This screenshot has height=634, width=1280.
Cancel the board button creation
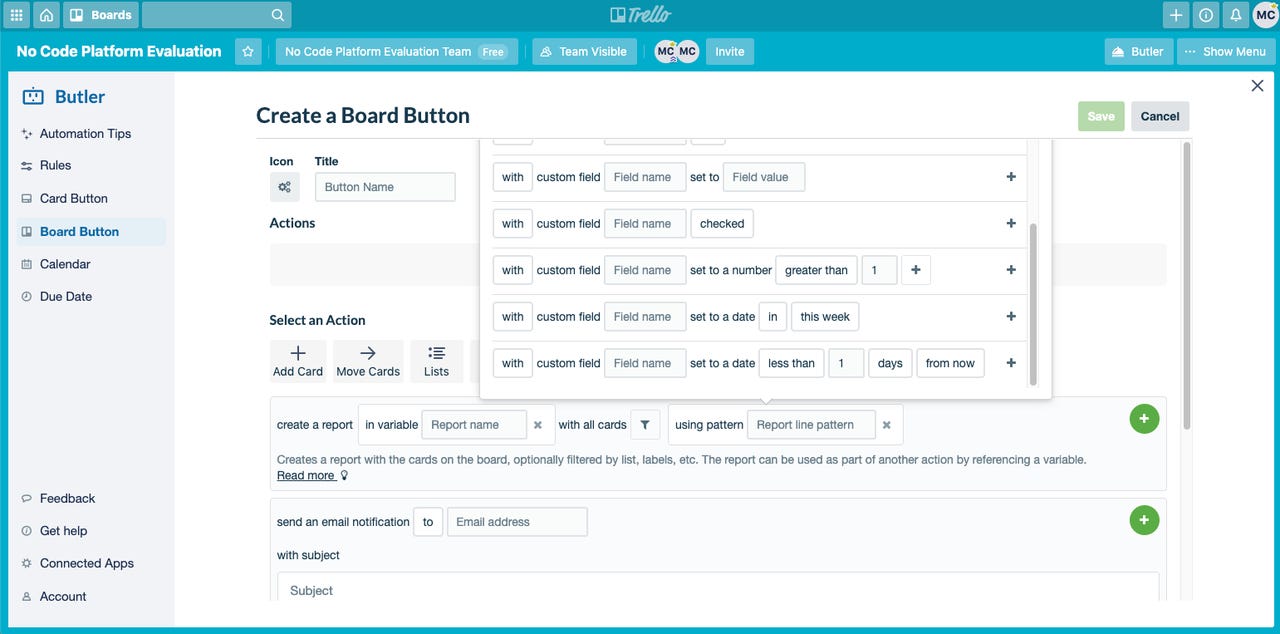1159,116
